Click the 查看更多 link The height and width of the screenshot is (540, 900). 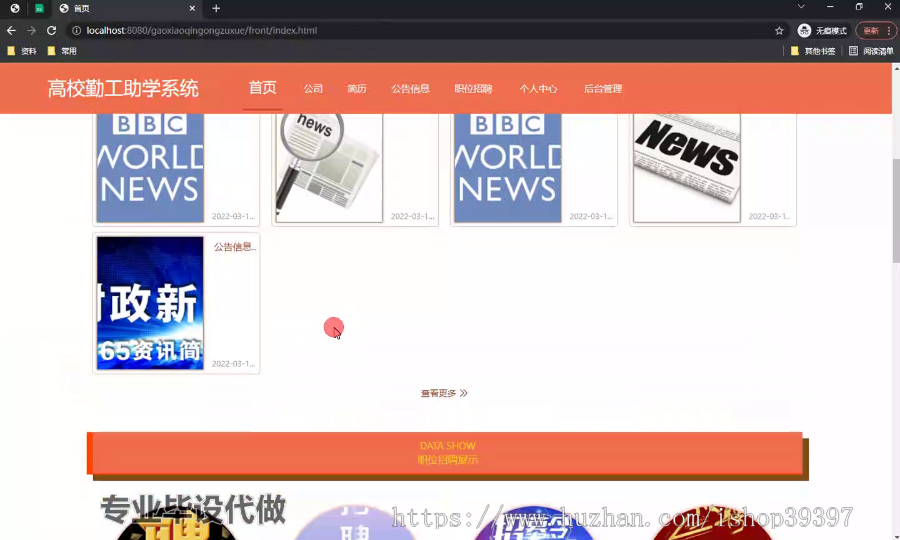[x=444, y=393]
